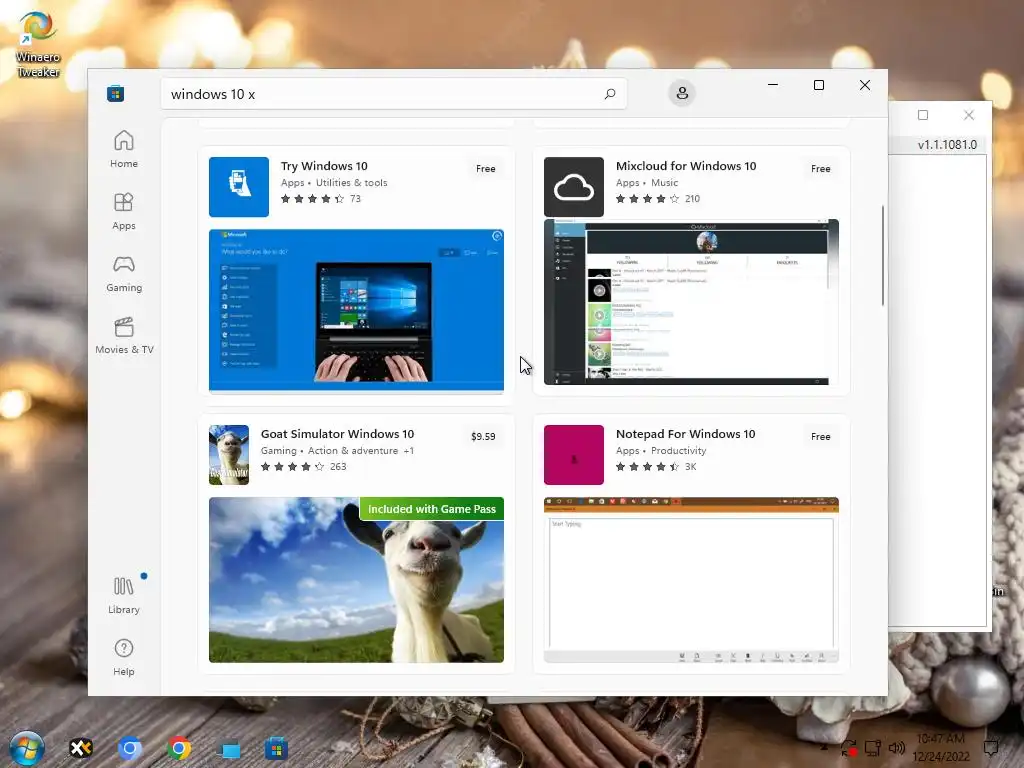Open the user account profile button

(x=681, y=93)
